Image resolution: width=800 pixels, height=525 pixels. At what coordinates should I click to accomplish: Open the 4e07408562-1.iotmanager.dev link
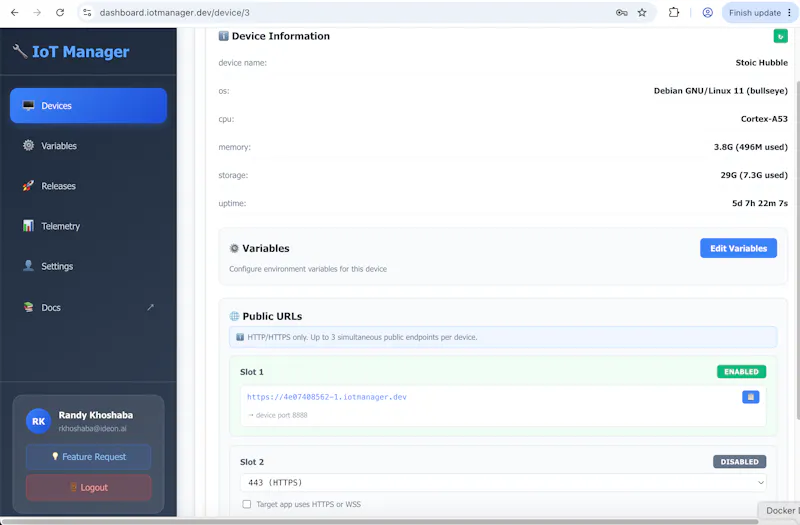327,397
